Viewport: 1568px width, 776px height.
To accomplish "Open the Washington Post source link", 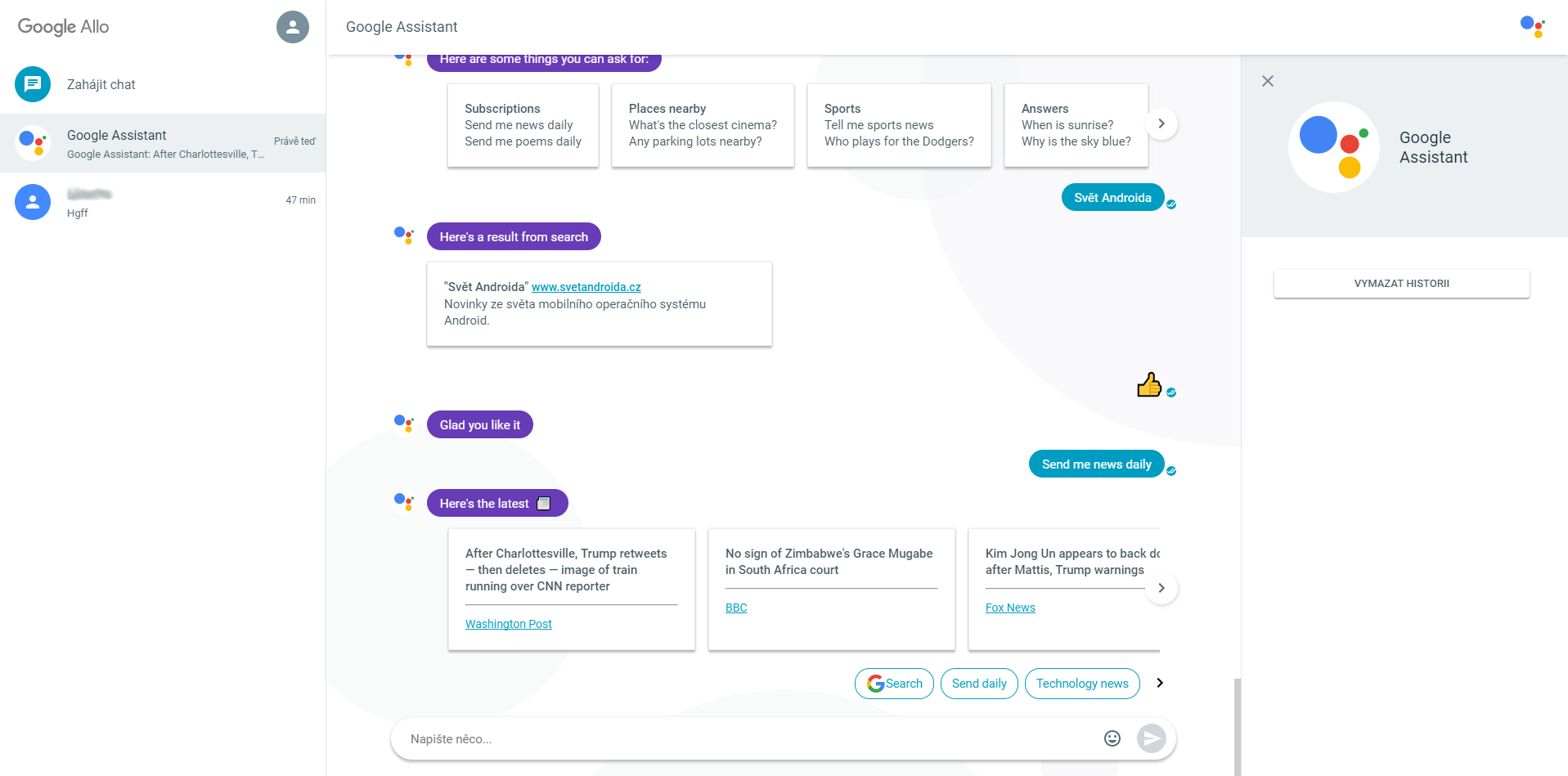I will coord(509,624).
